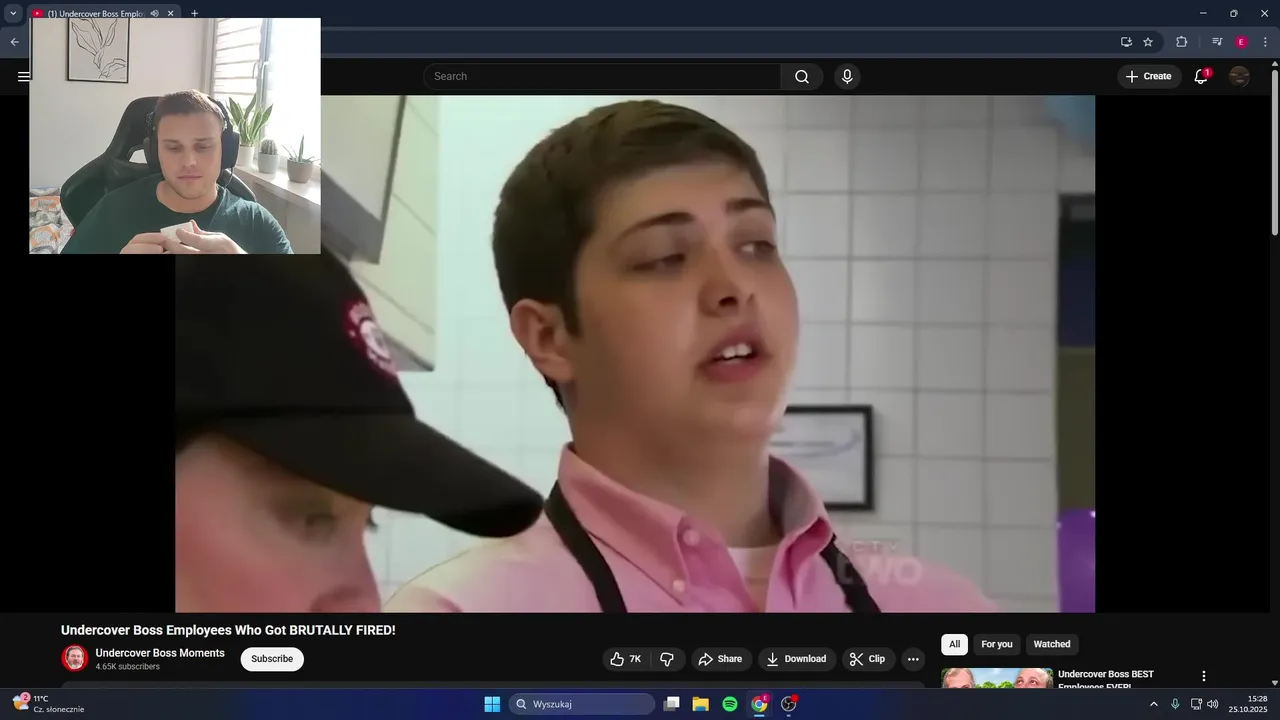Click the taskbar Wyszukaj search box

pyautogui.click(x=582, y=704)
